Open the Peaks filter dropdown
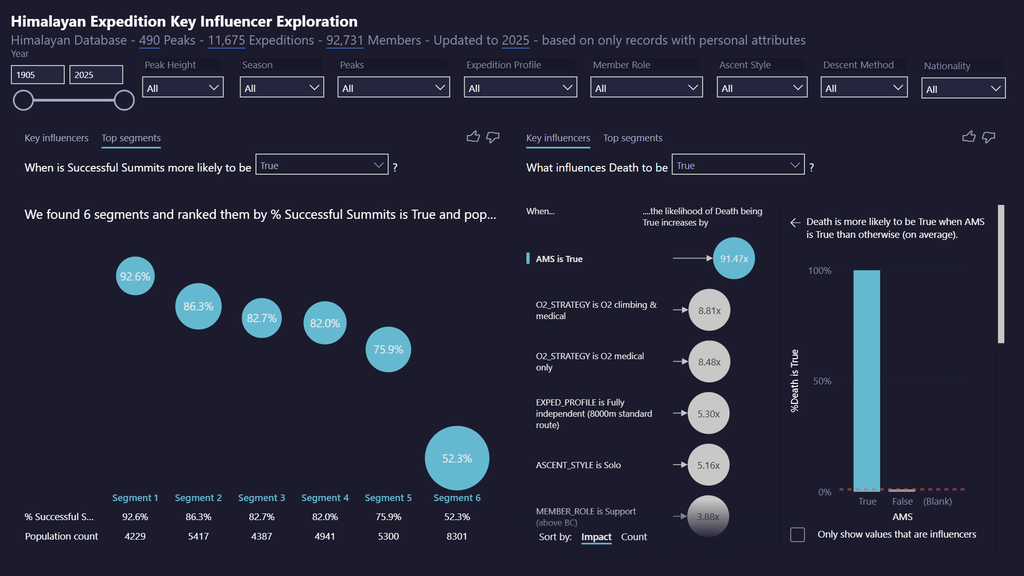This screenshot has height=576, width=1024. tap(394, 88)
